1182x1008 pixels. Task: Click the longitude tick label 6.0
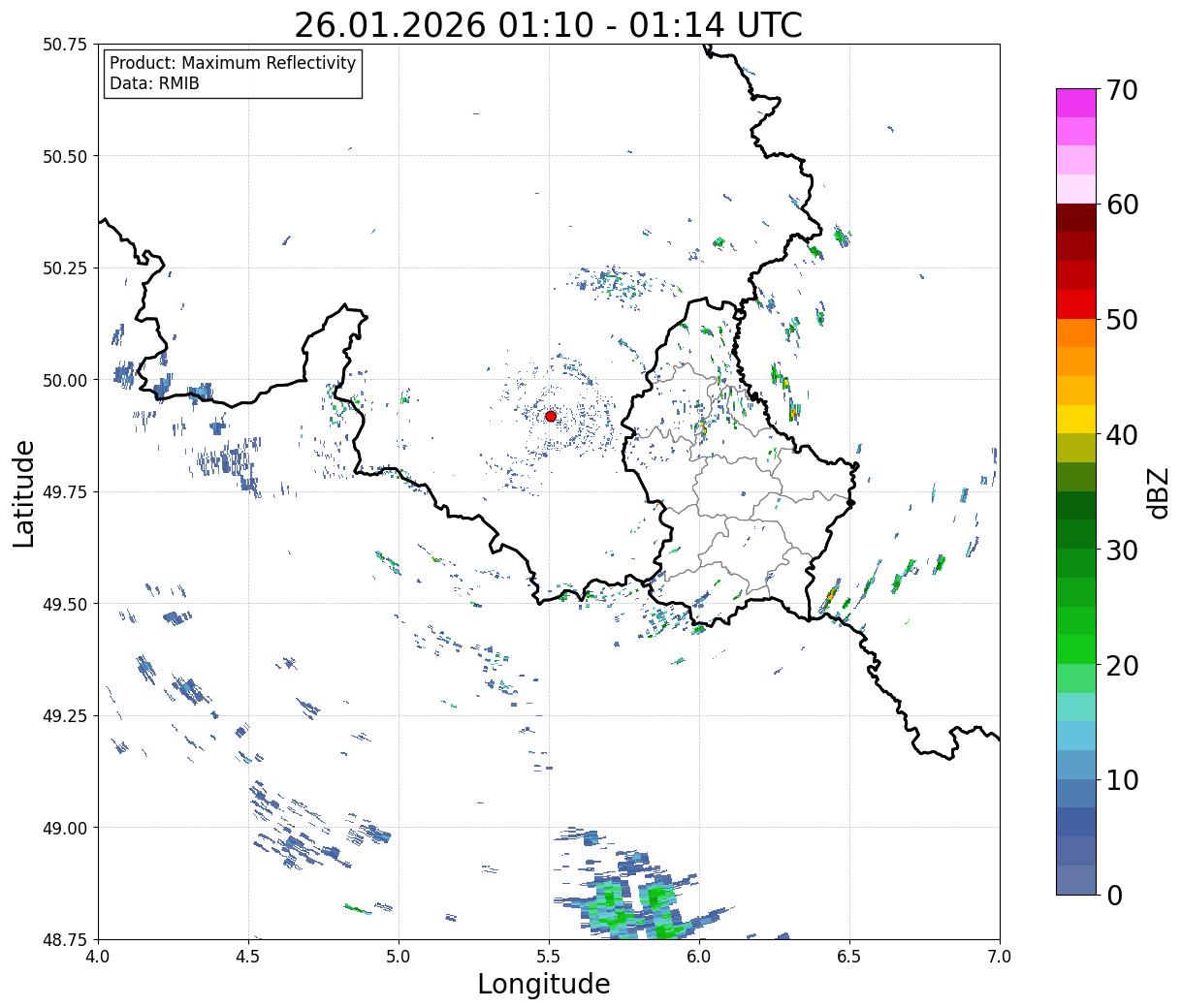(699, 957)
